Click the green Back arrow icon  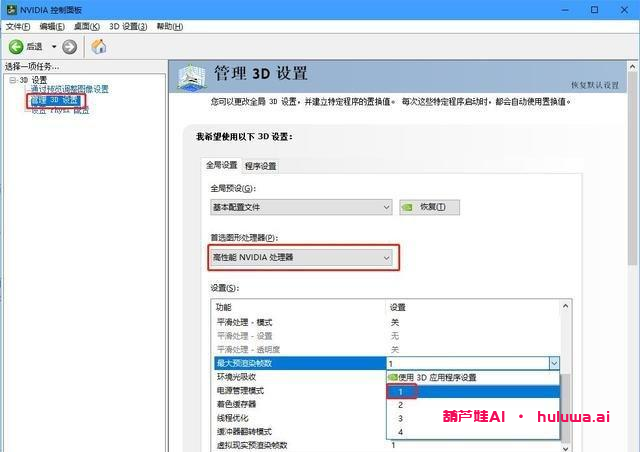point(16,47)
